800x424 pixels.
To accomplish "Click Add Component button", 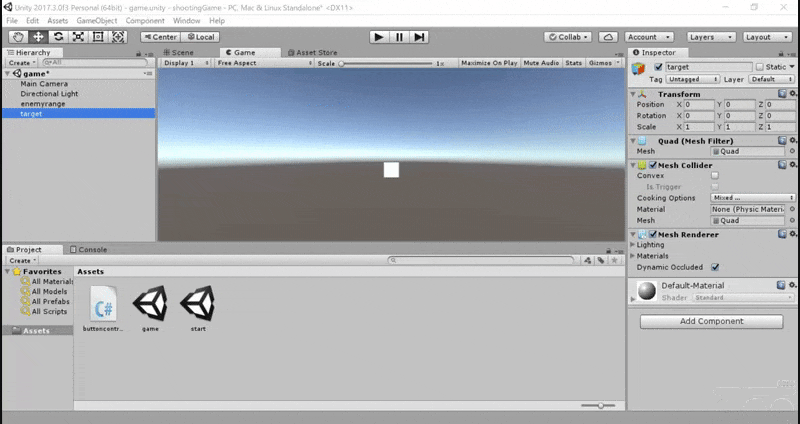I will [711, 321].
